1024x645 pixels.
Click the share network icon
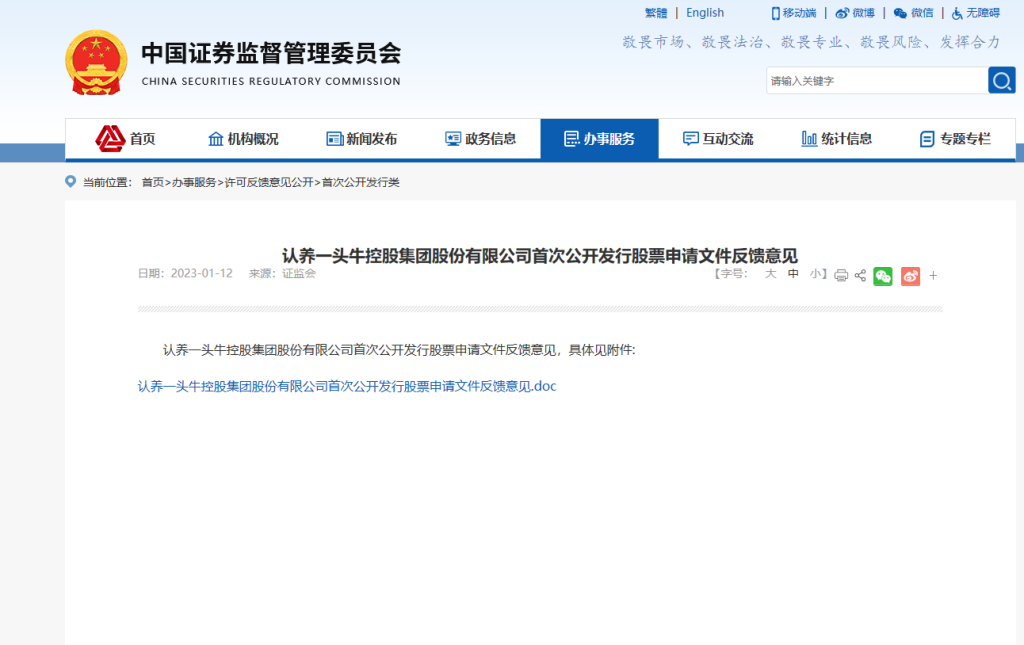pyautogui.click(x=860, y=275)
